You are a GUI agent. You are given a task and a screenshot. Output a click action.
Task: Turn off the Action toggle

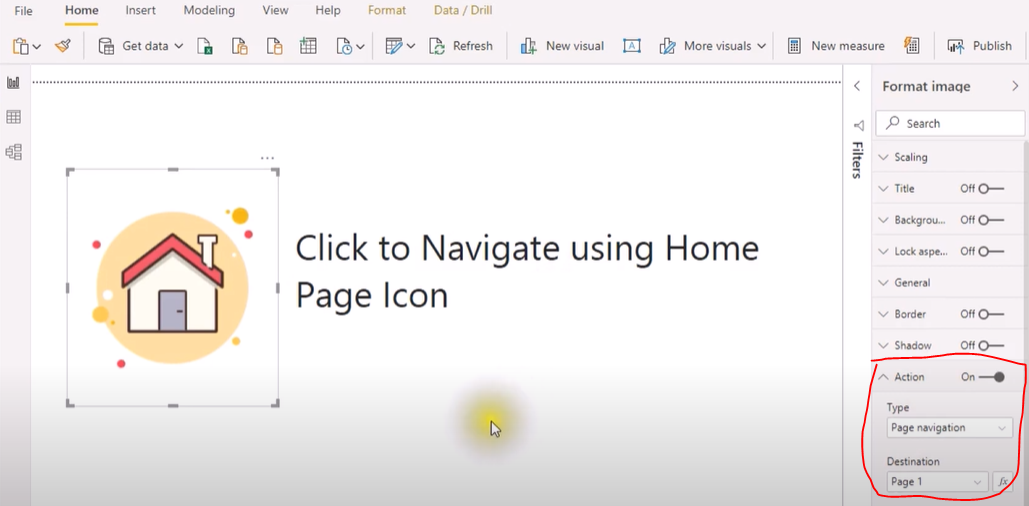992,377
